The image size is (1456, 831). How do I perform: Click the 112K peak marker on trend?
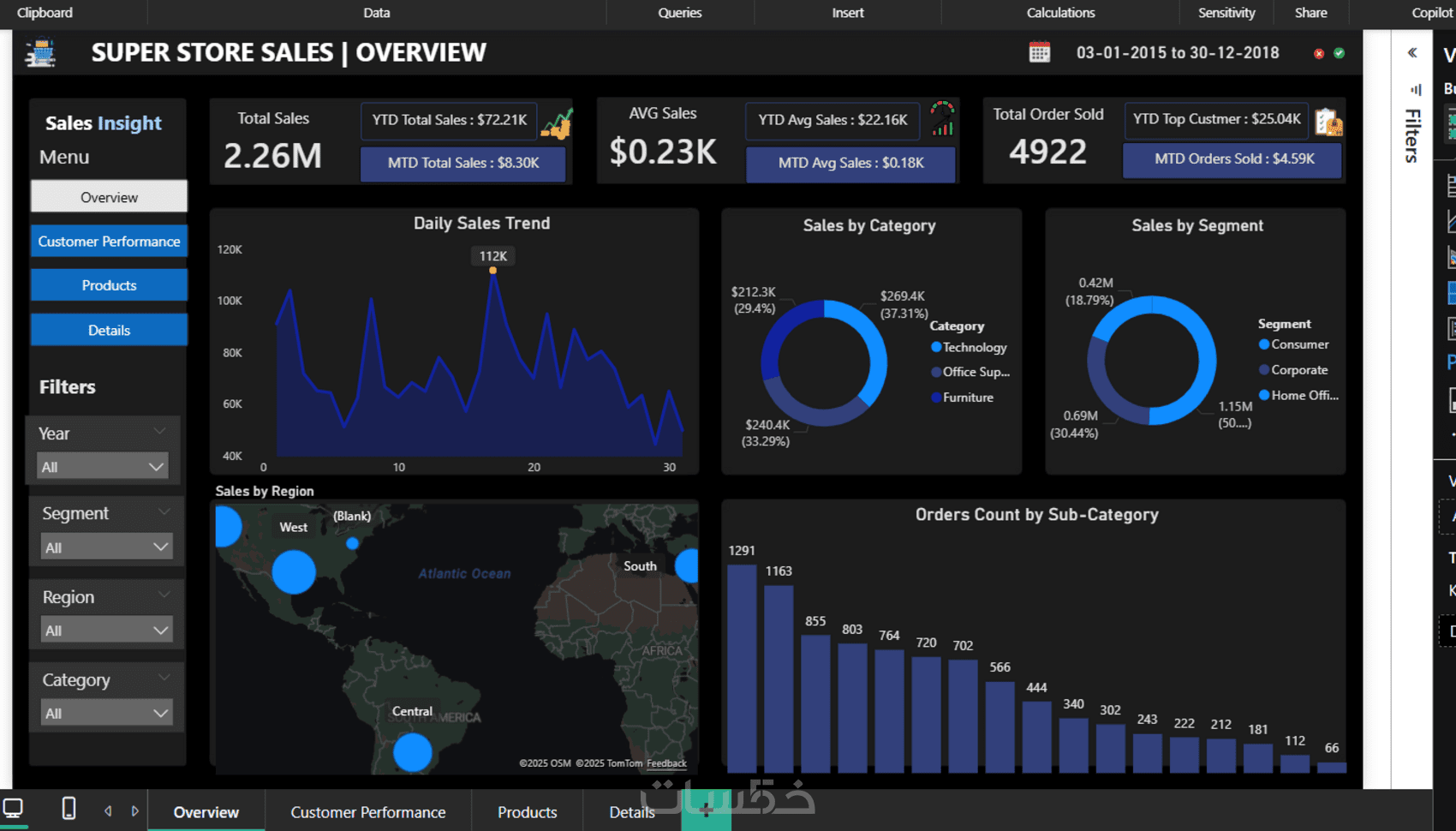[x=492, y=271]
